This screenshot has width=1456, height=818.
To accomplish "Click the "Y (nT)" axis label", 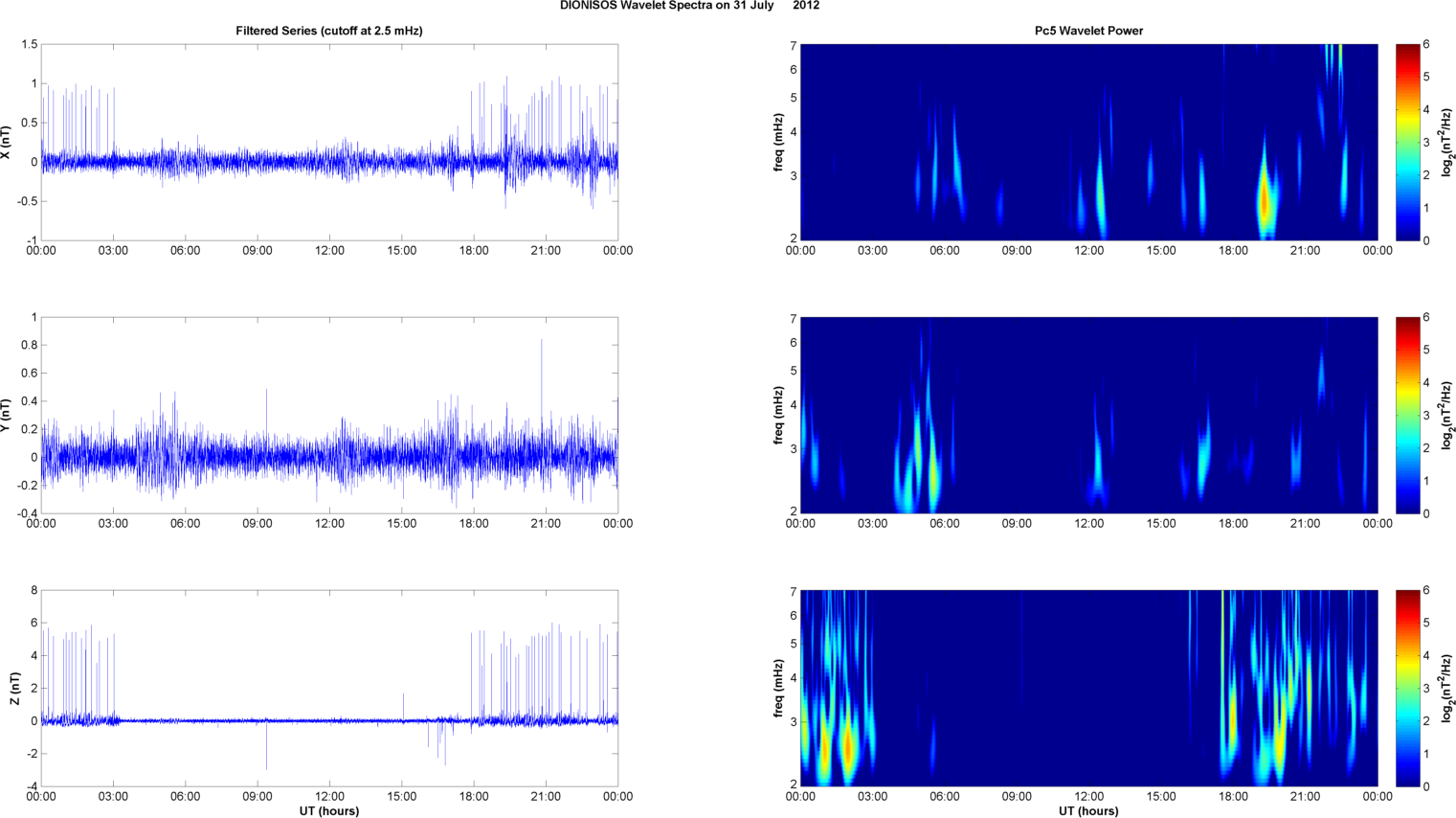I will tap(7, 416).
